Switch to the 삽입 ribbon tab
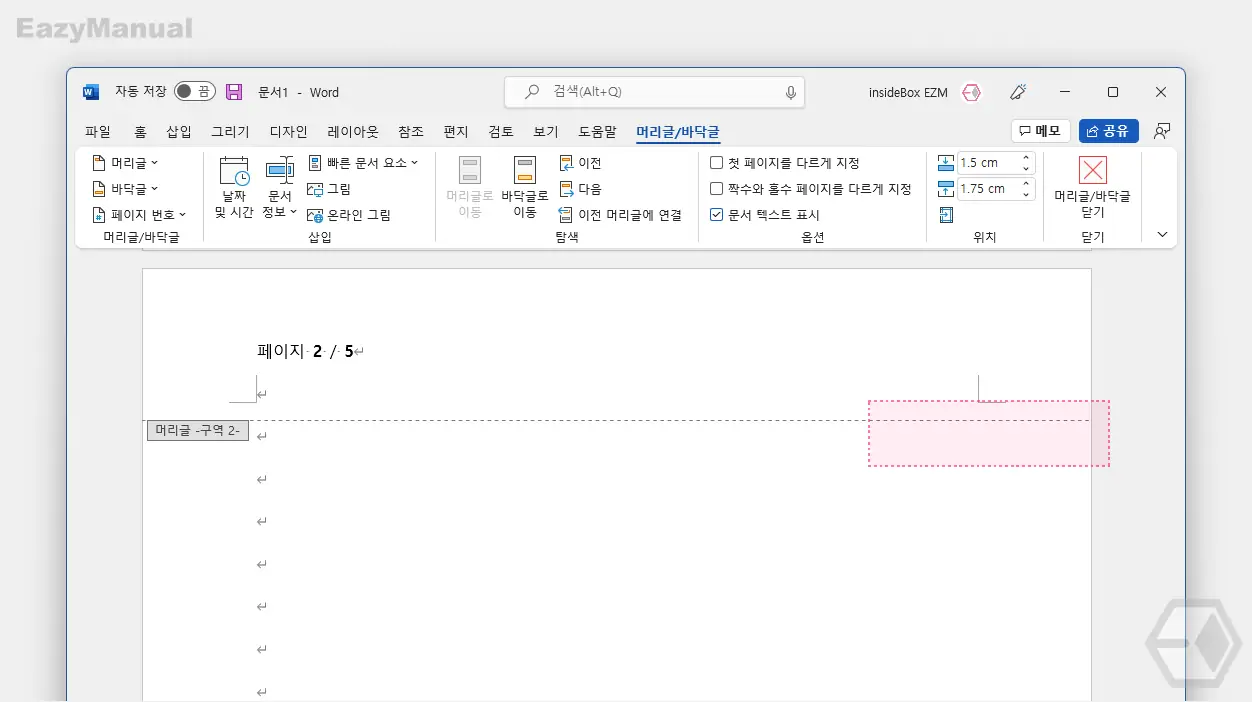The width and height of the screenshot is (1252, 702). (x=179, y=131)
